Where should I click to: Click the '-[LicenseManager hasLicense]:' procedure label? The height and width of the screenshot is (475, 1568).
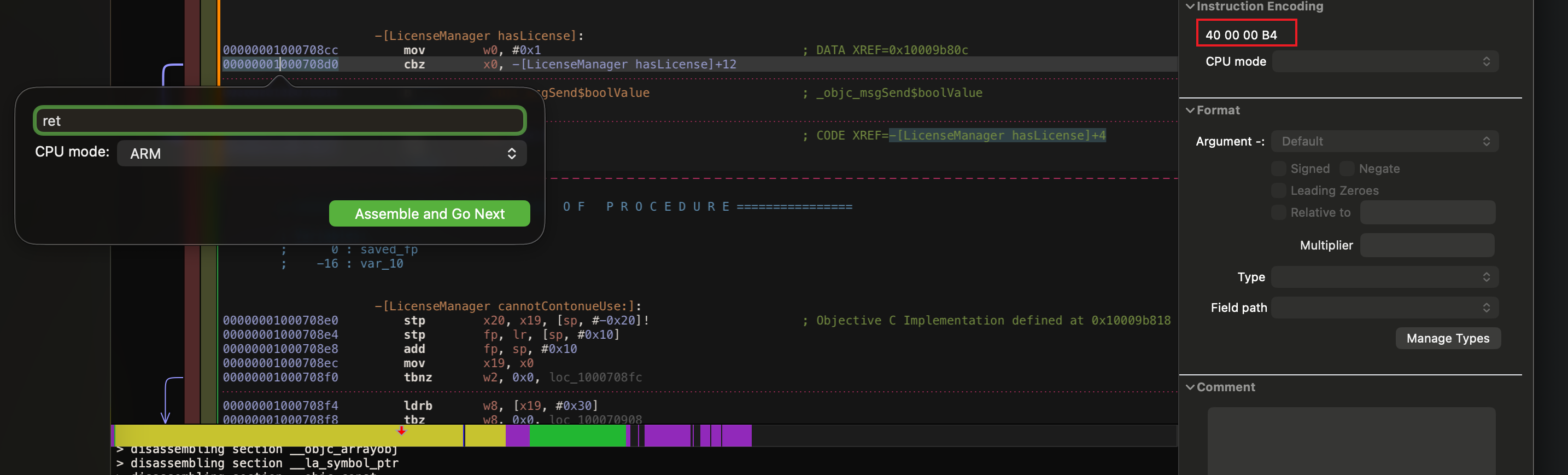pos(479,36)
